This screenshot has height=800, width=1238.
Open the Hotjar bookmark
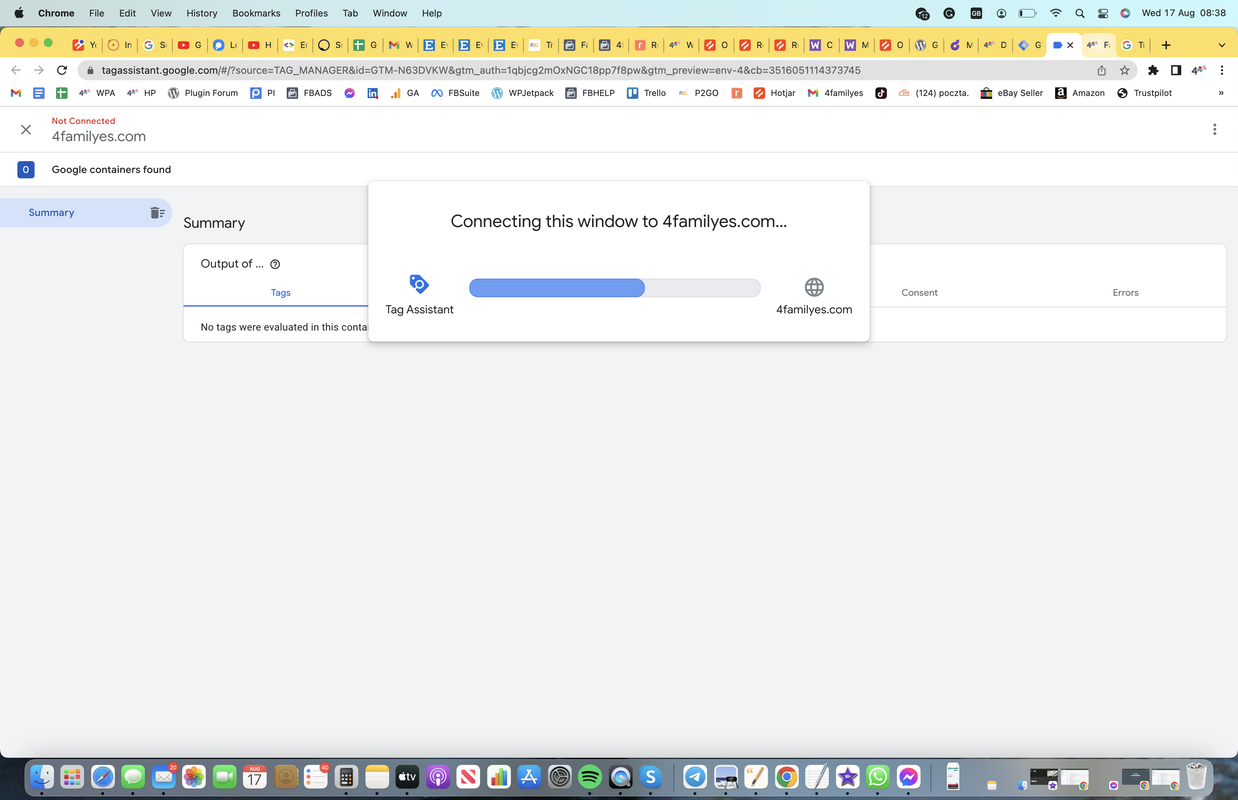point(774,93)
